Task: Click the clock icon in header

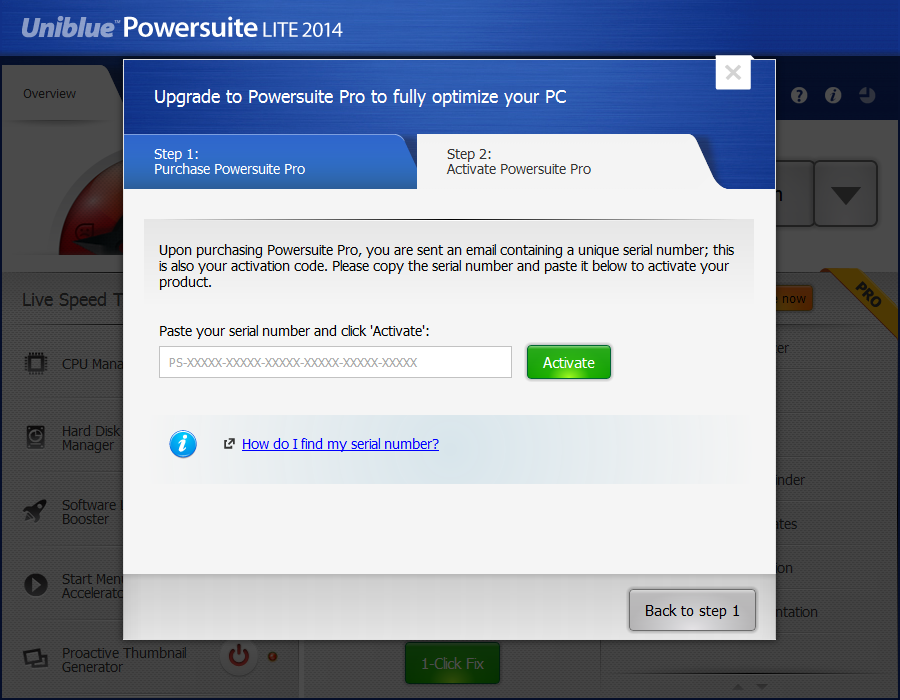Action: 867,95
